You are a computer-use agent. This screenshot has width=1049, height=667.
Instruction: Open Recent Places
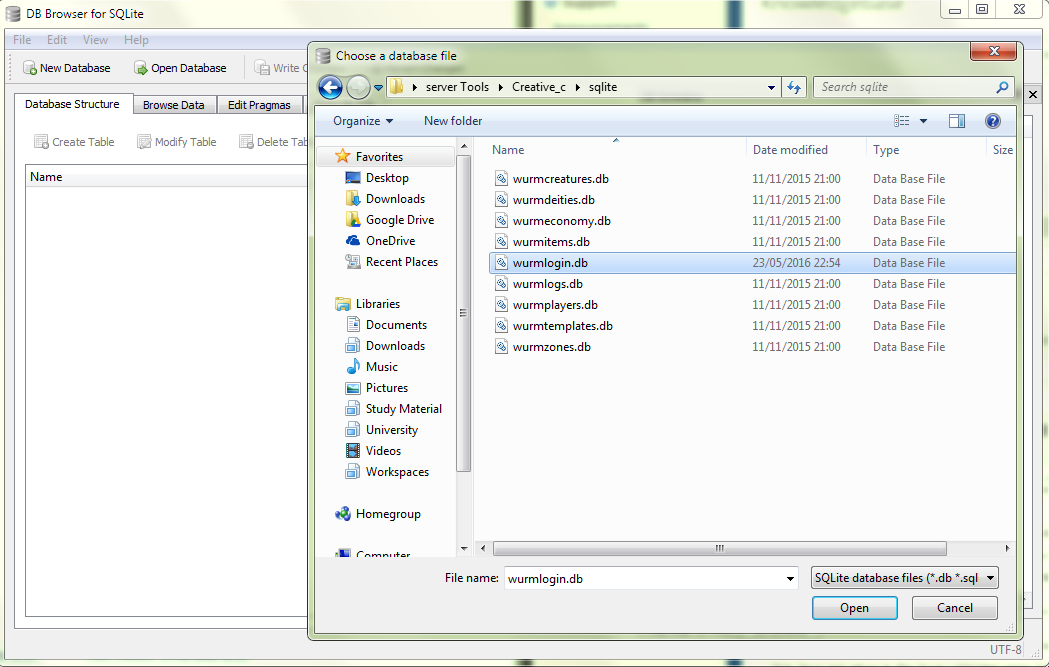[x=402, y=262]
